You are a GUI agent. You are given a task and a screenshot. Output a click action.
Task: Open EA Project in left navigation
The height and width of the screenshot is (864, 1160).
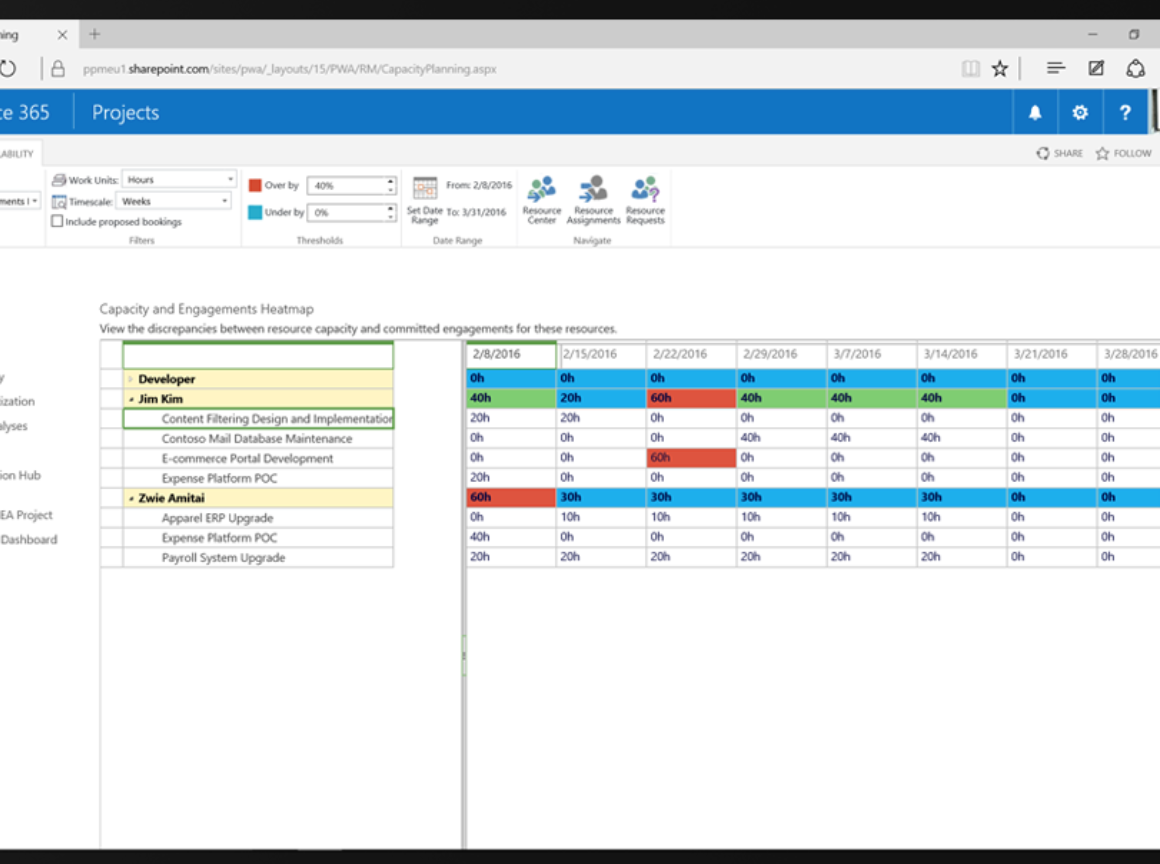[x=27, y=515]
